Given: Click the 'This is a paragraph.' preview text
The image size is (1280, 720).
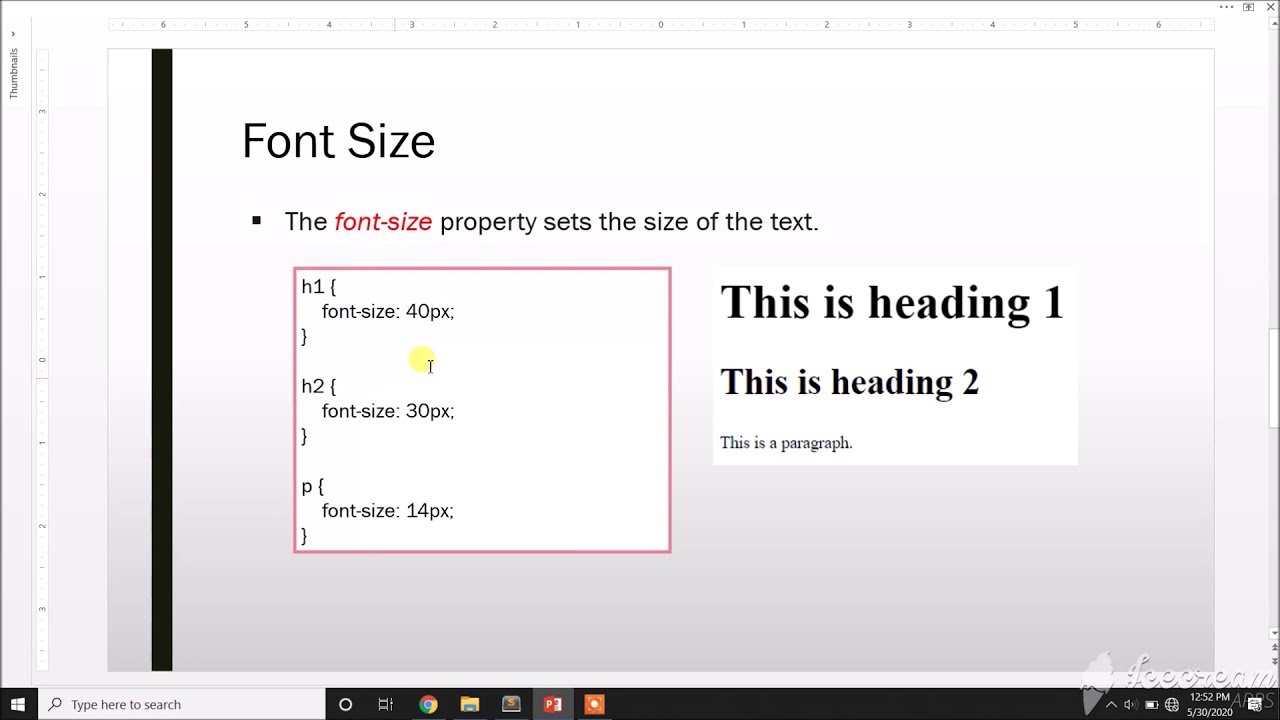Looking at the screenshot, I should 786,443.
